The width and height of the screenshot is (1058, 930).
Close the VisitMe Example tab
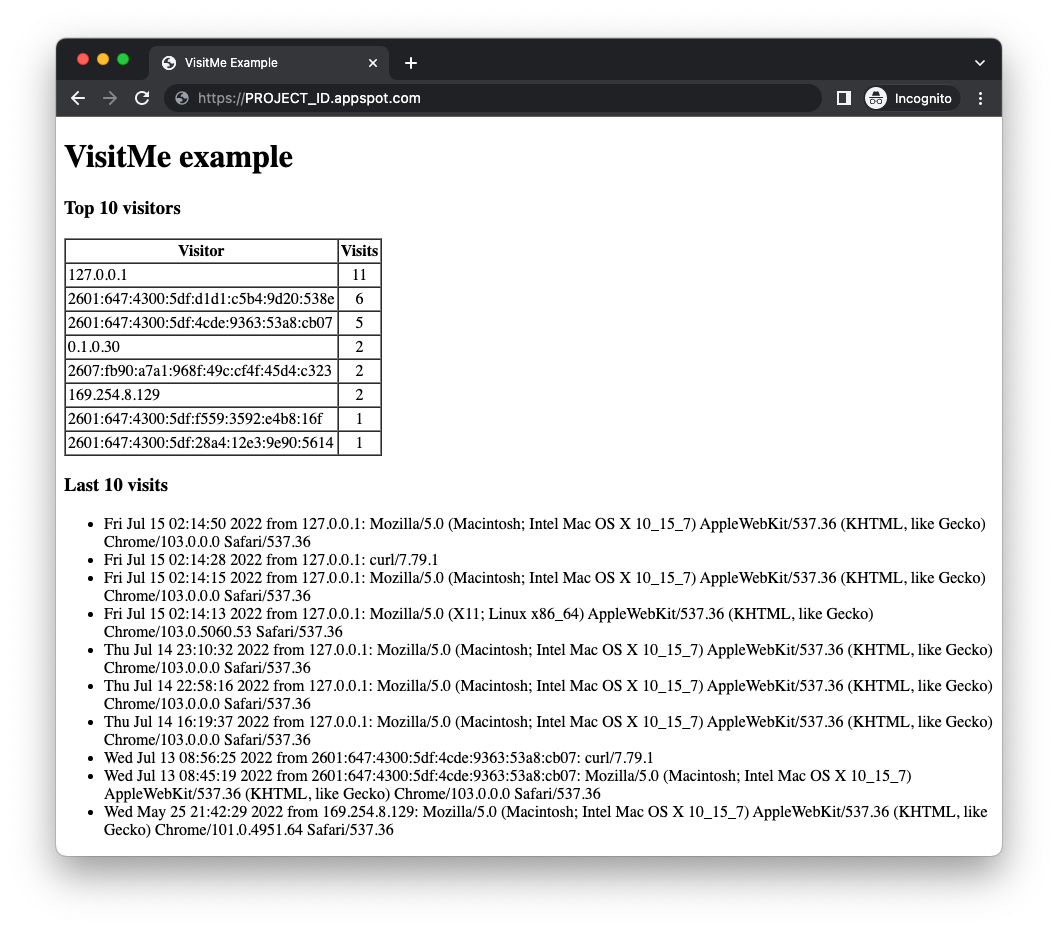coord(373,63)
